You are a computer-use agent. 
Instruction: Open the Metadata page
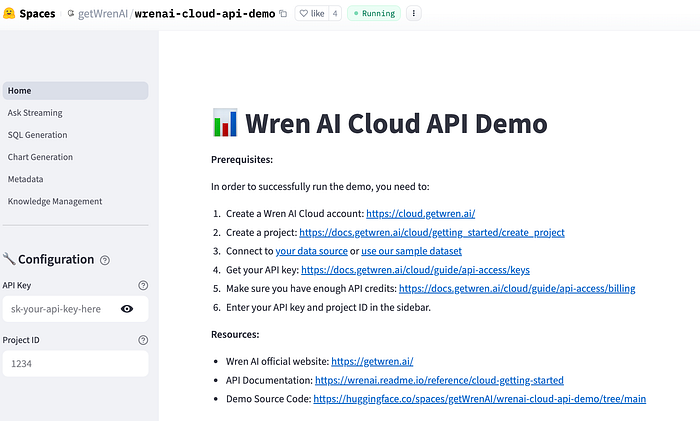pos(75,179)
